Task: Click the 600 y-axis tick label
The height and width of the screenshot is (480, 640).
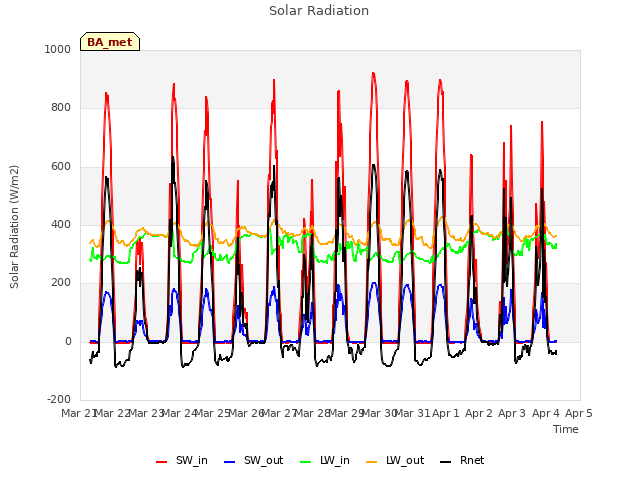Action: tap(61, 167)
